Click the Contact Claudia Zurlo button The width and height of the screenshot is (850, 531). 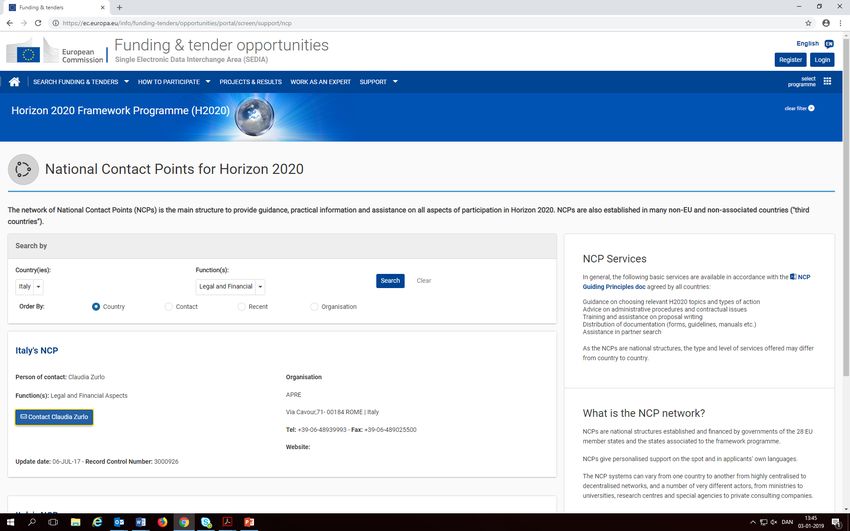tap(54, 417)
